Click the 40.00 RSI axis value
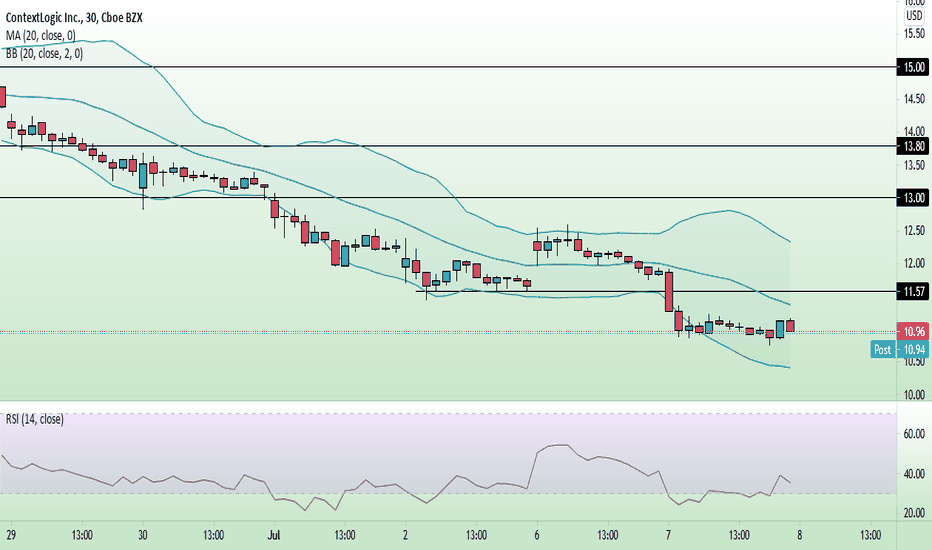The height and width of the screenshot is (550, 932). 914,474
